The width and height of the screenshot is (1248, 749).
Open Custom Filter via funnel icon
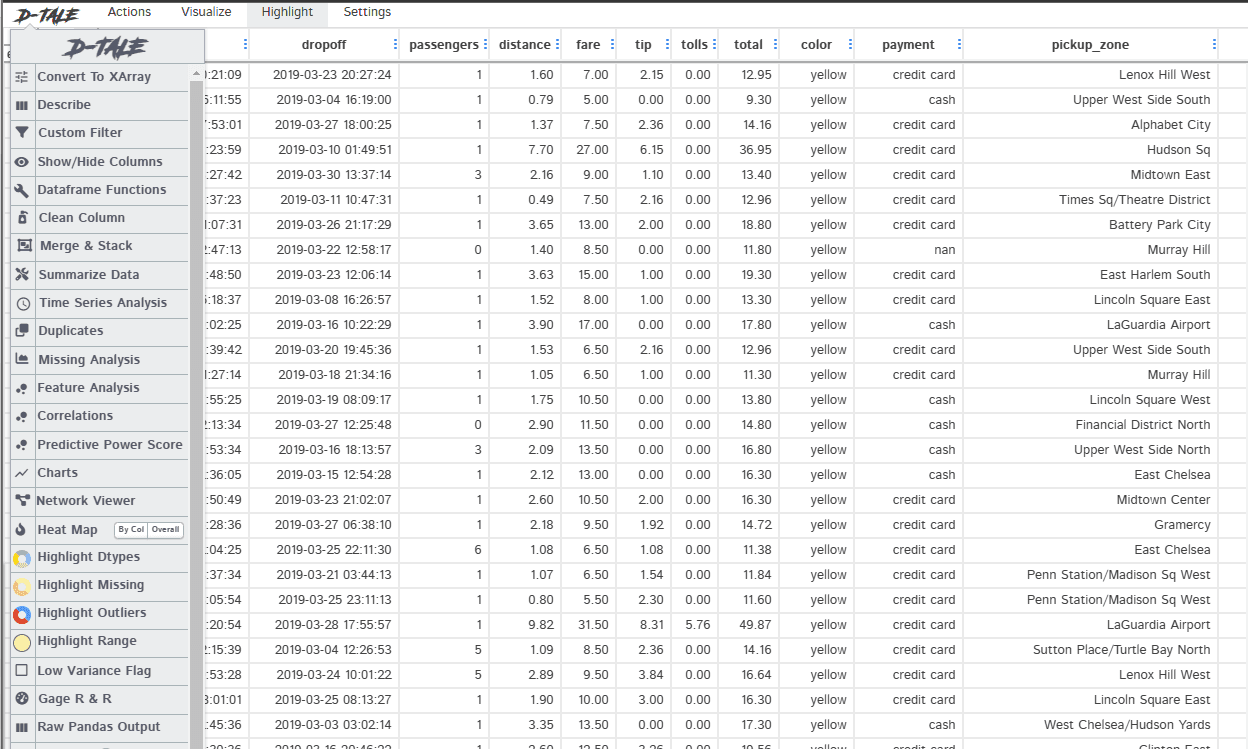[22, 133]
